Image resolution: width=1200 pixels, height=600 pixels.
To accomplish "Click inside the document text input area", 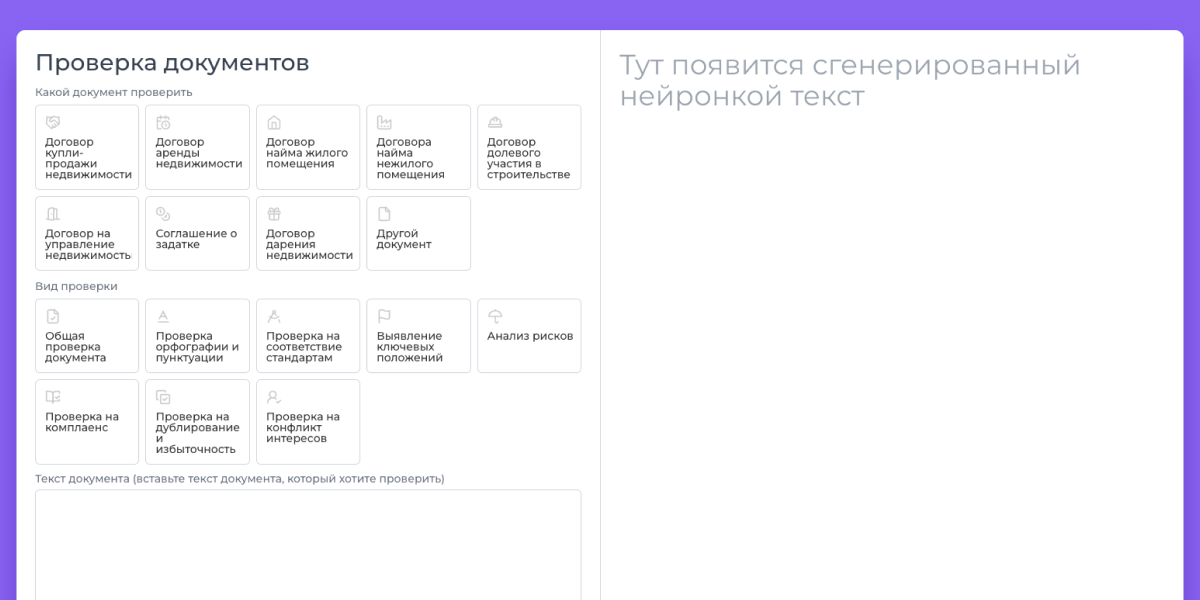I will click(308, 545).
